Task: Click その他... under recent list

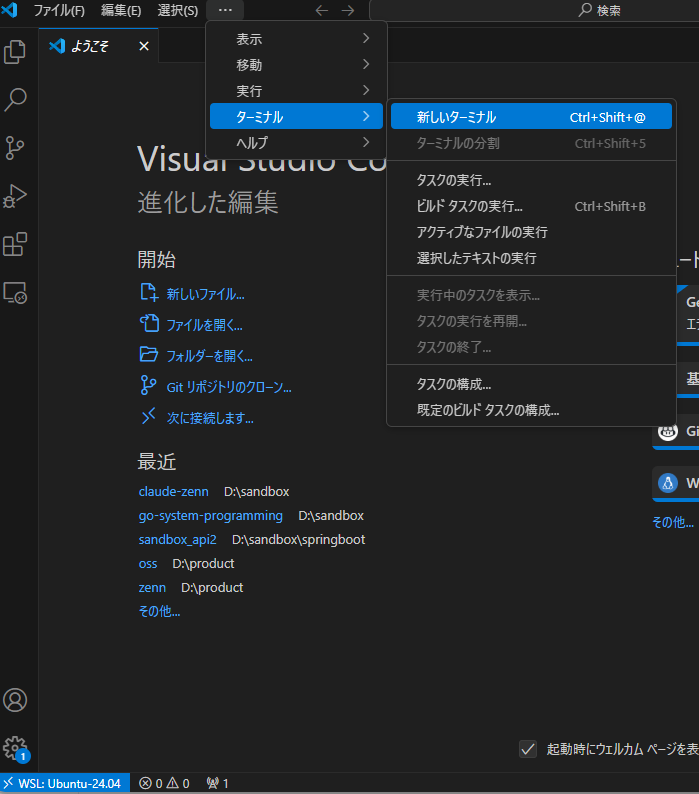Action: tap(160, 612)
